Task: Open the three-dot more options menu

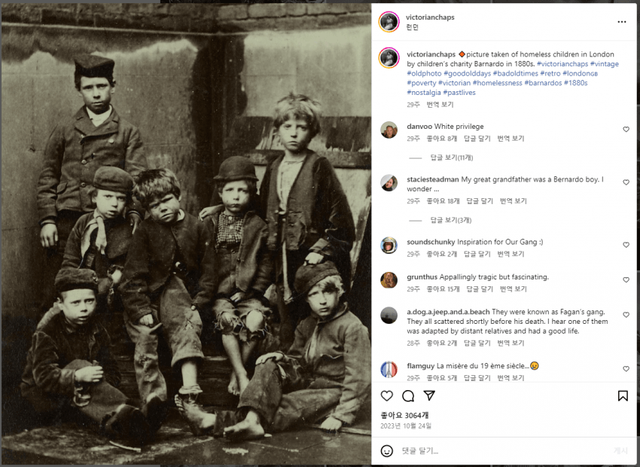Action: [622, 22]
